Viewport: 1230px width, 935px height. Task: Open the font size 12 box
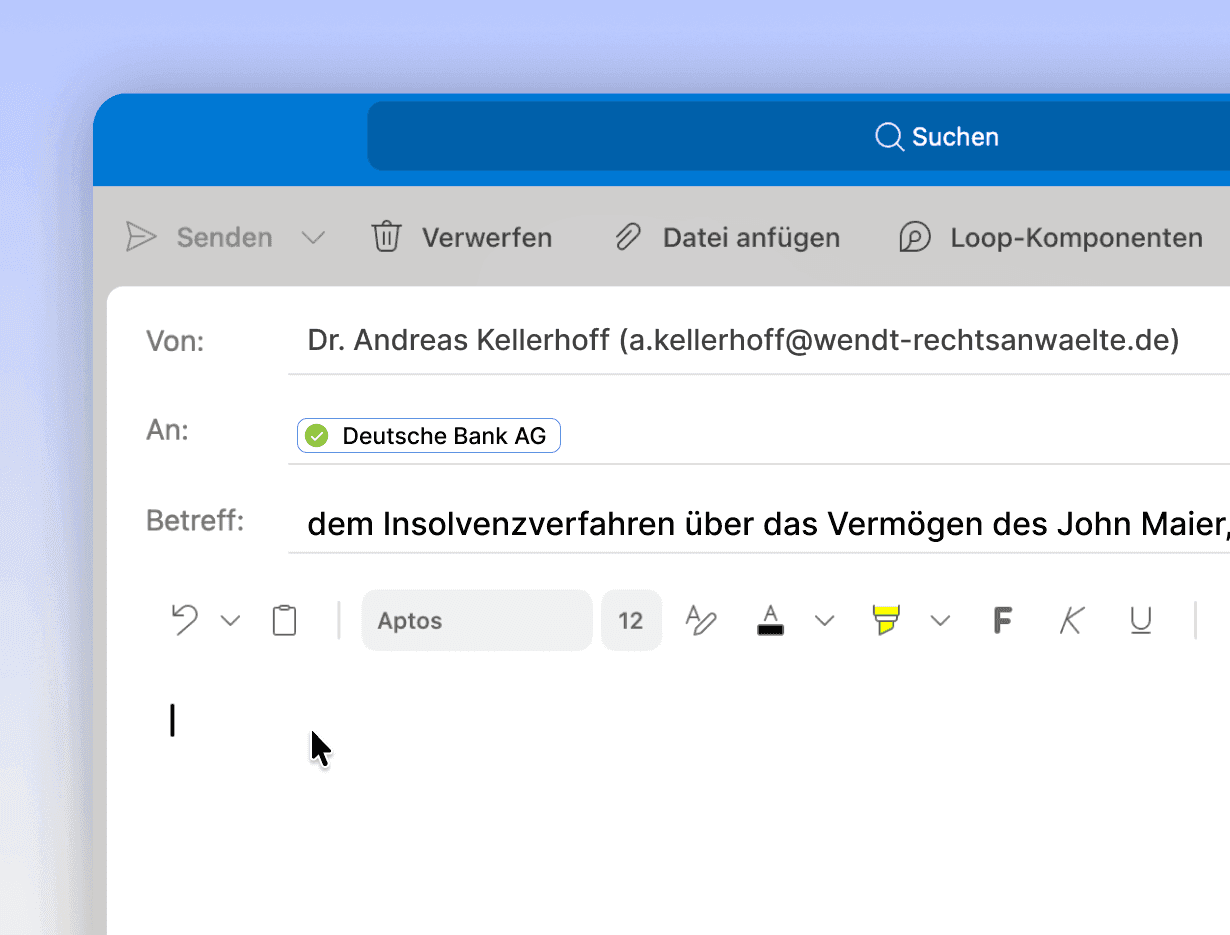(x=631, y=620)
